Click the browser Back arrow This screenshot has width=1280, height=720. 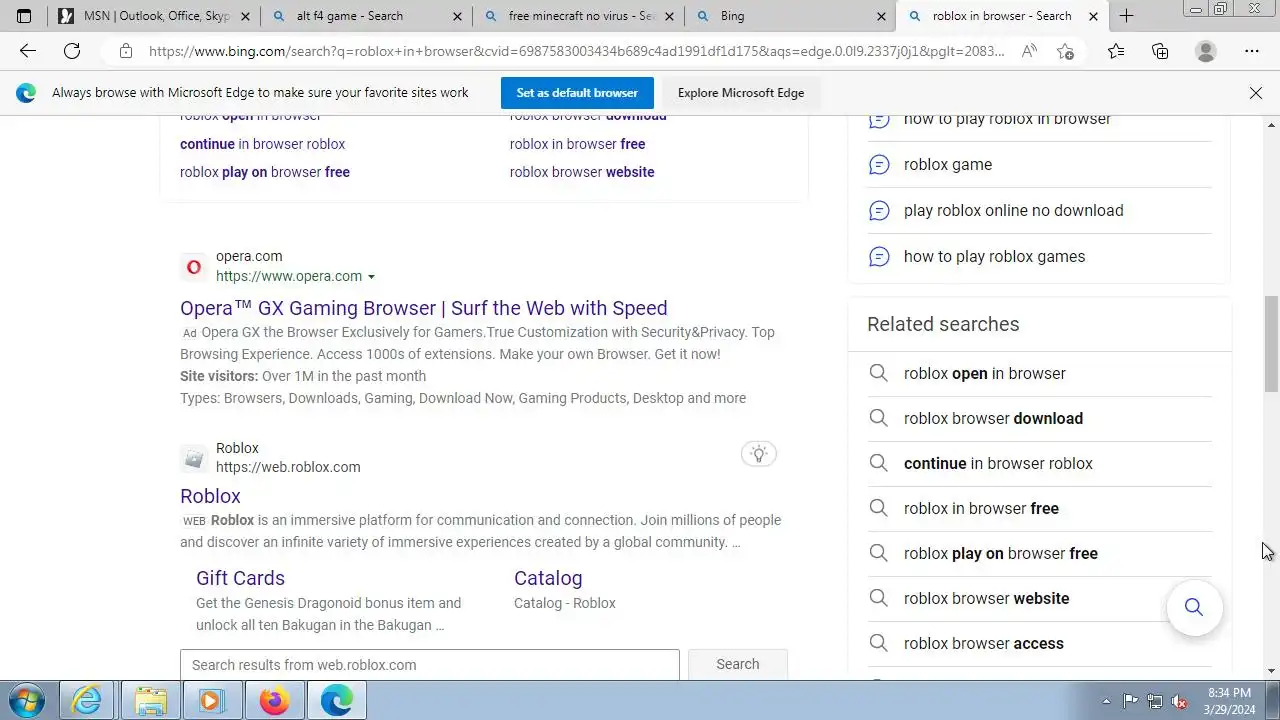(x=27, y=51)
